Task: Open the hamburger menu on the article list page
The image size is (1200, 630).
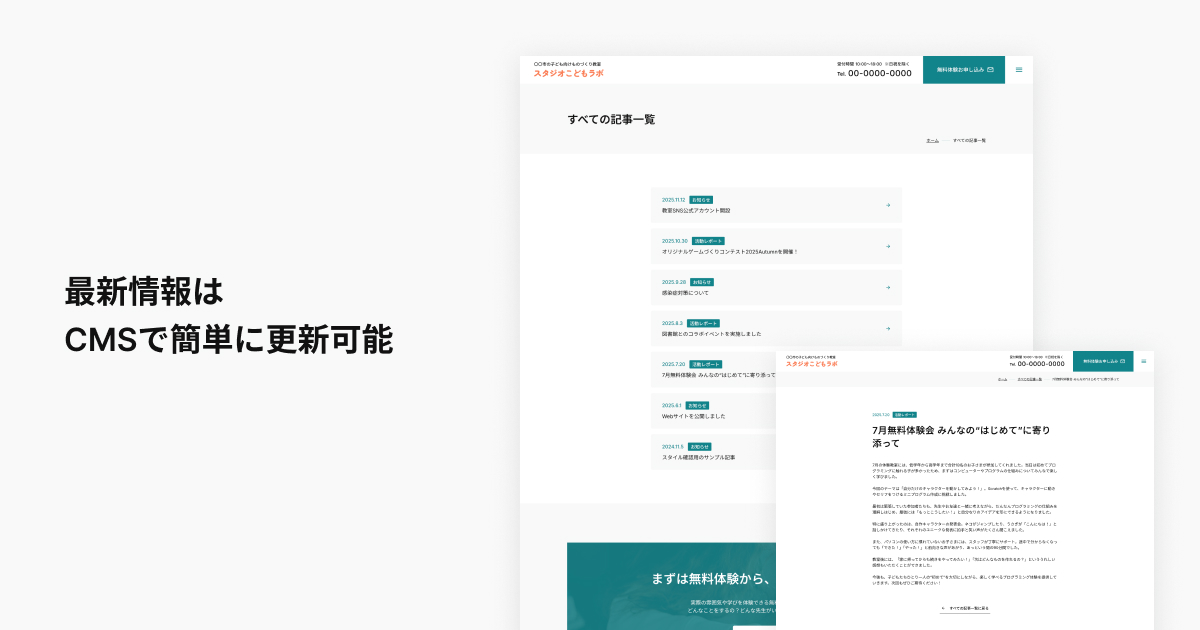Action: 1019,70
